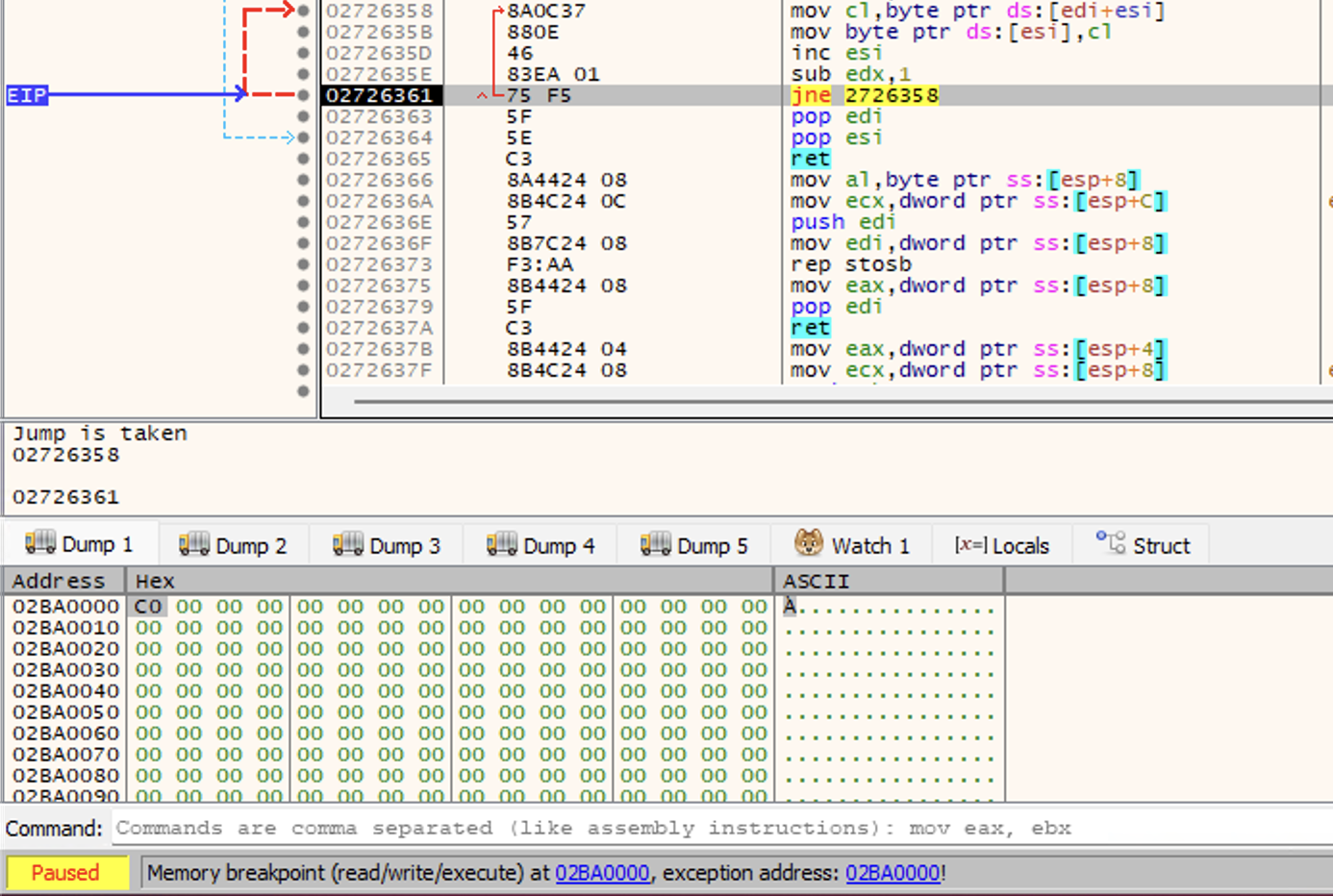Click the 'Jump is taken' info line

(x=100, y=434)
